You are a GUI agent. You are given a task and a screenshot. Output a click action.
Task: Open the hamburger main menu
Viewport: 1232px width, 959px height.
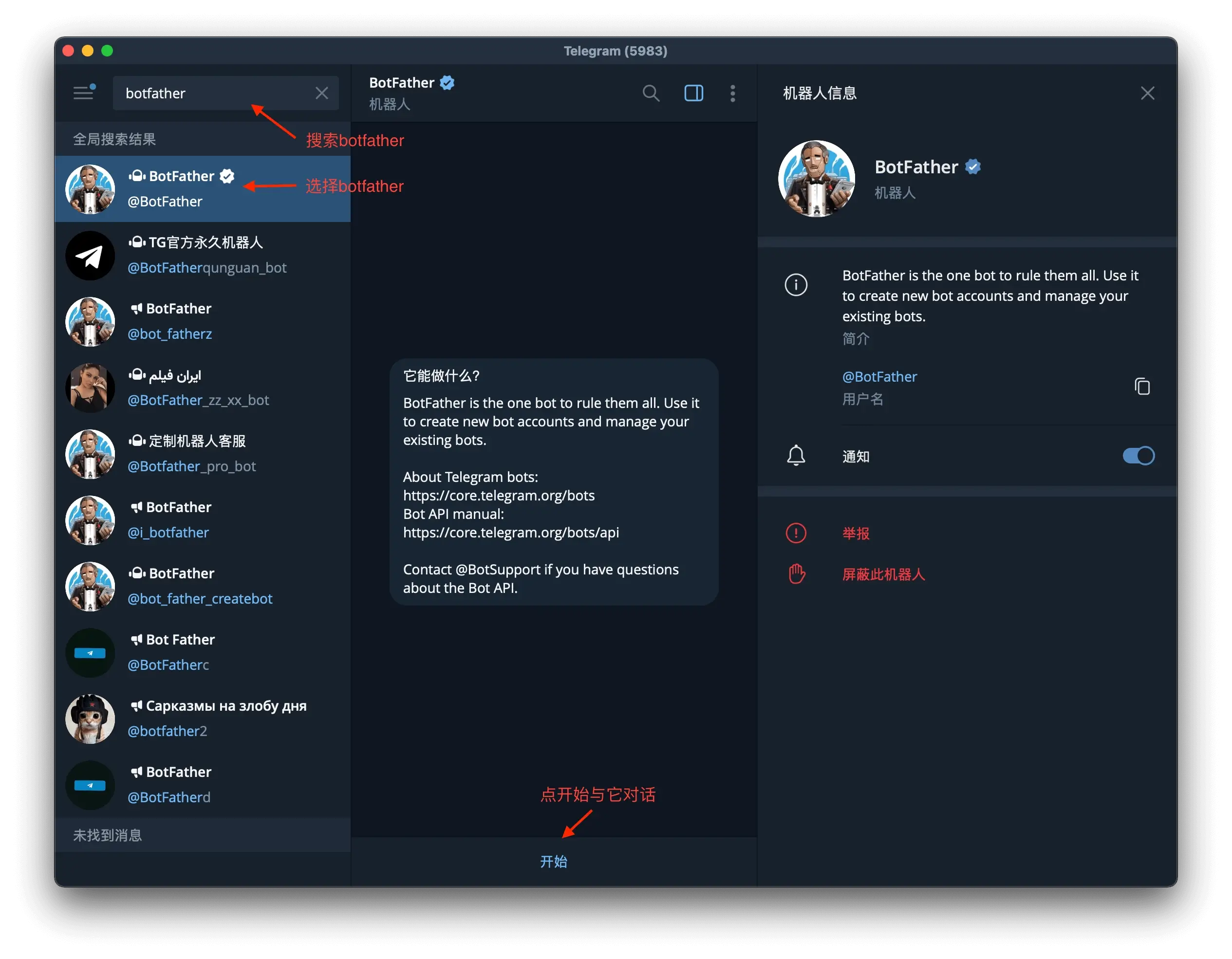coord(85,92)
